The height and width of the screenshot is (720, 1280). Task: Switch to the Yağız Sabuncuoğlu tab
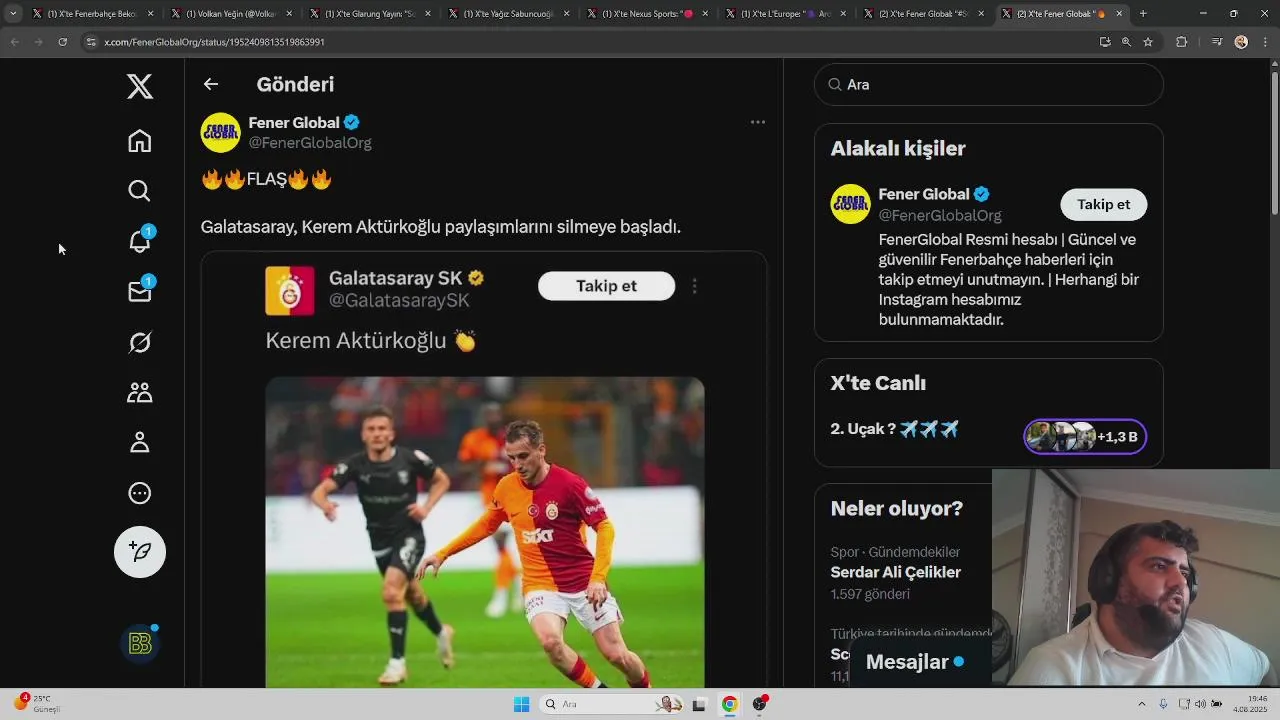pyautogui.click(x=509, y=14)
